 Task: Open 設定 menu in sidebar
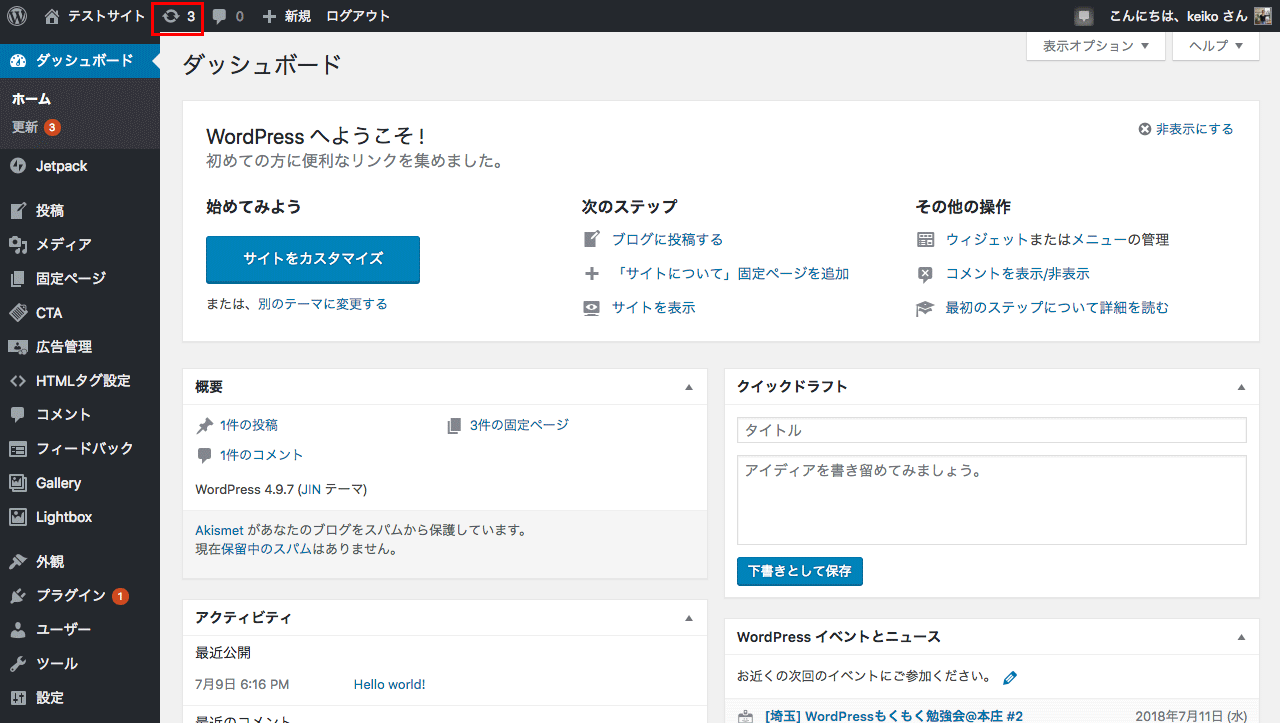80,698
